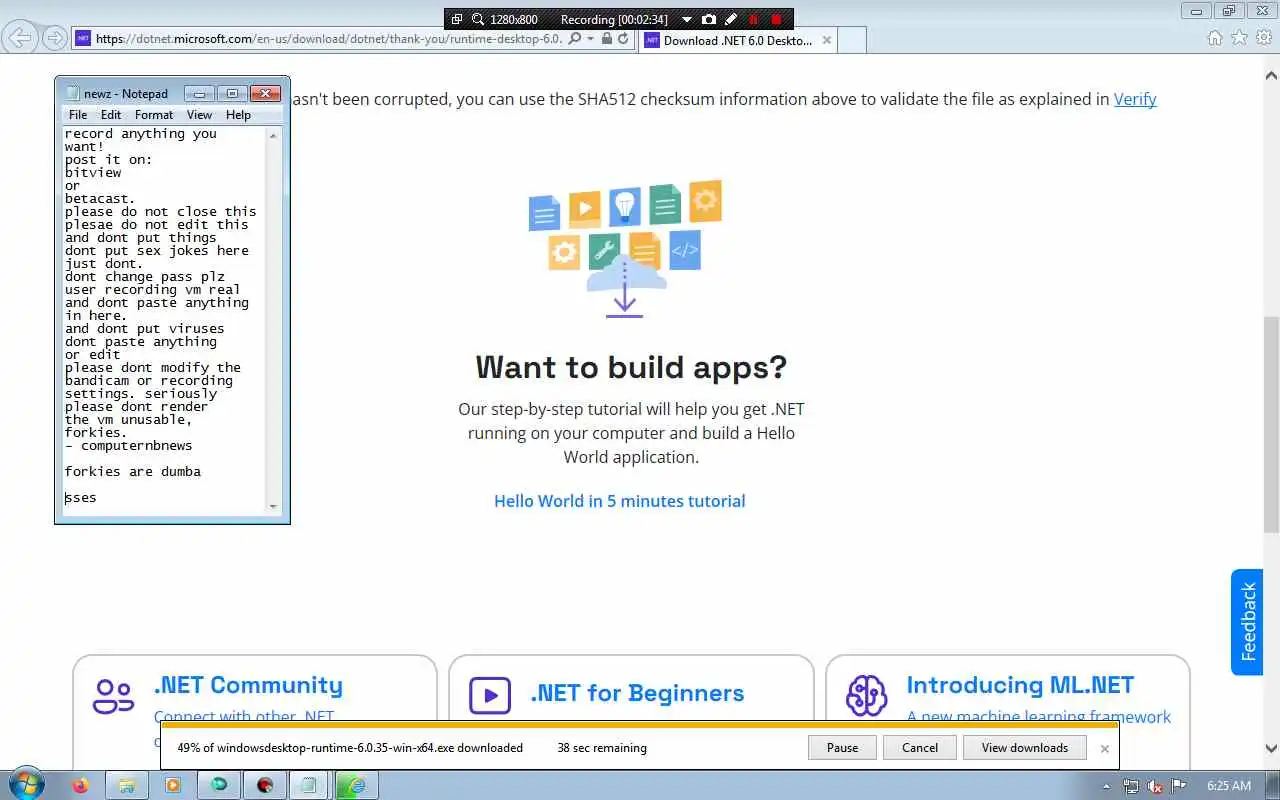Image resolution: width=1280 pixels, height=800 pixels.
Task: Click the 6:25 AM taskbar clock
Action: coord(1229,786)
